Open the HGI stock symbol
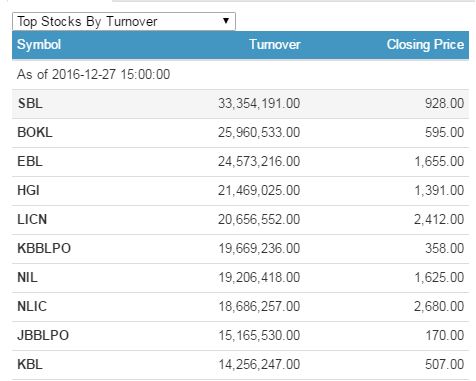 [x=28, y=190]
